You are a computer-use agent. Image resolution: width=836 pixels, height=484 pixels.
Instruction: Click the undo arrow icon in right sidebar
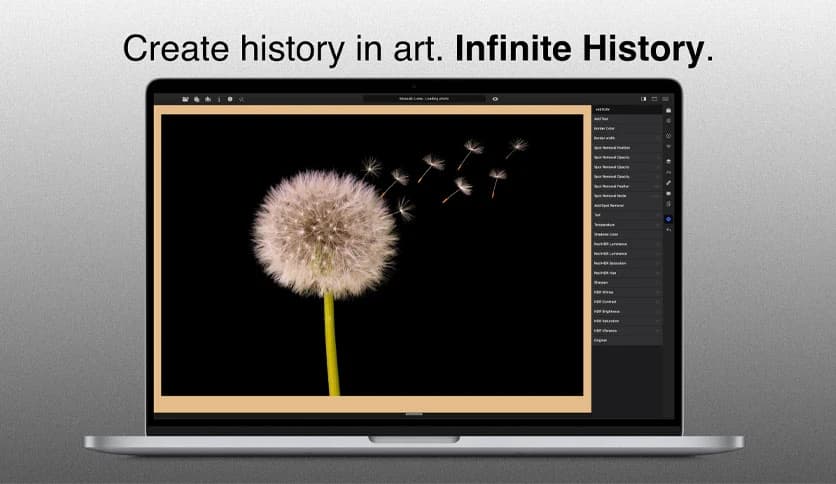[669, 230]
